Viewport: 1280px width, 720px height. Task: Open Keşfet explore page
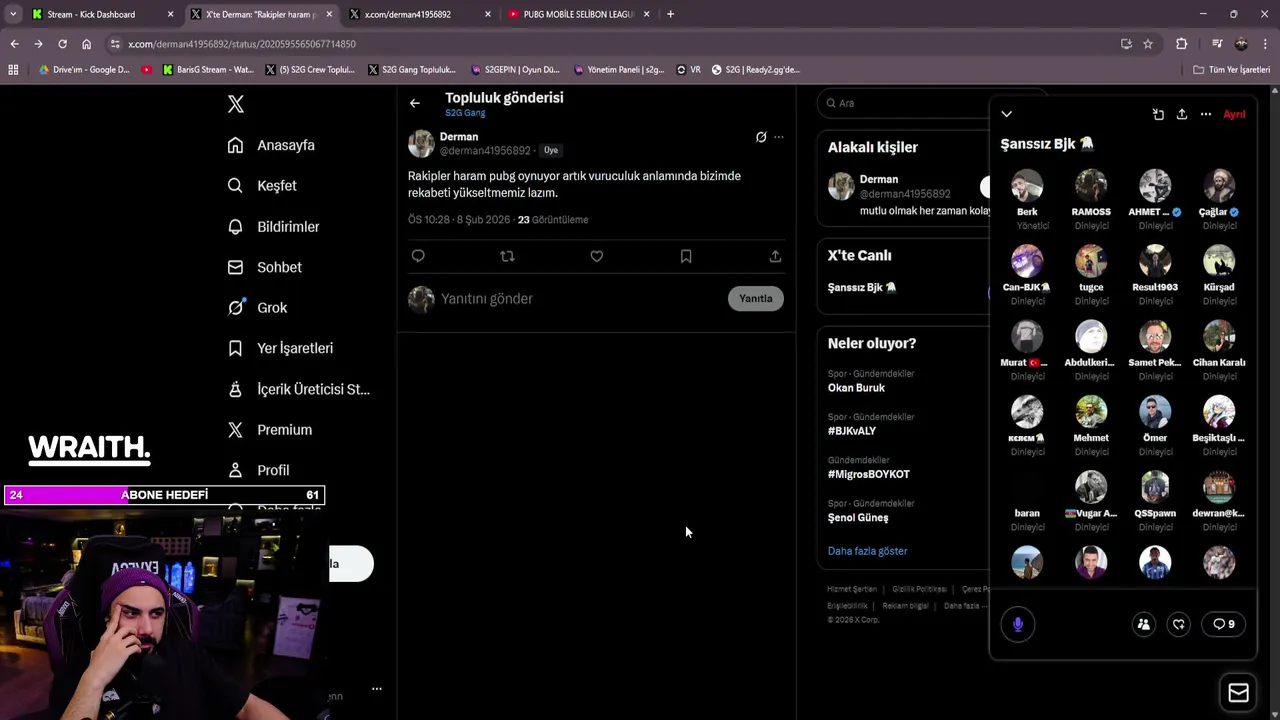click(x=262, y=186)
